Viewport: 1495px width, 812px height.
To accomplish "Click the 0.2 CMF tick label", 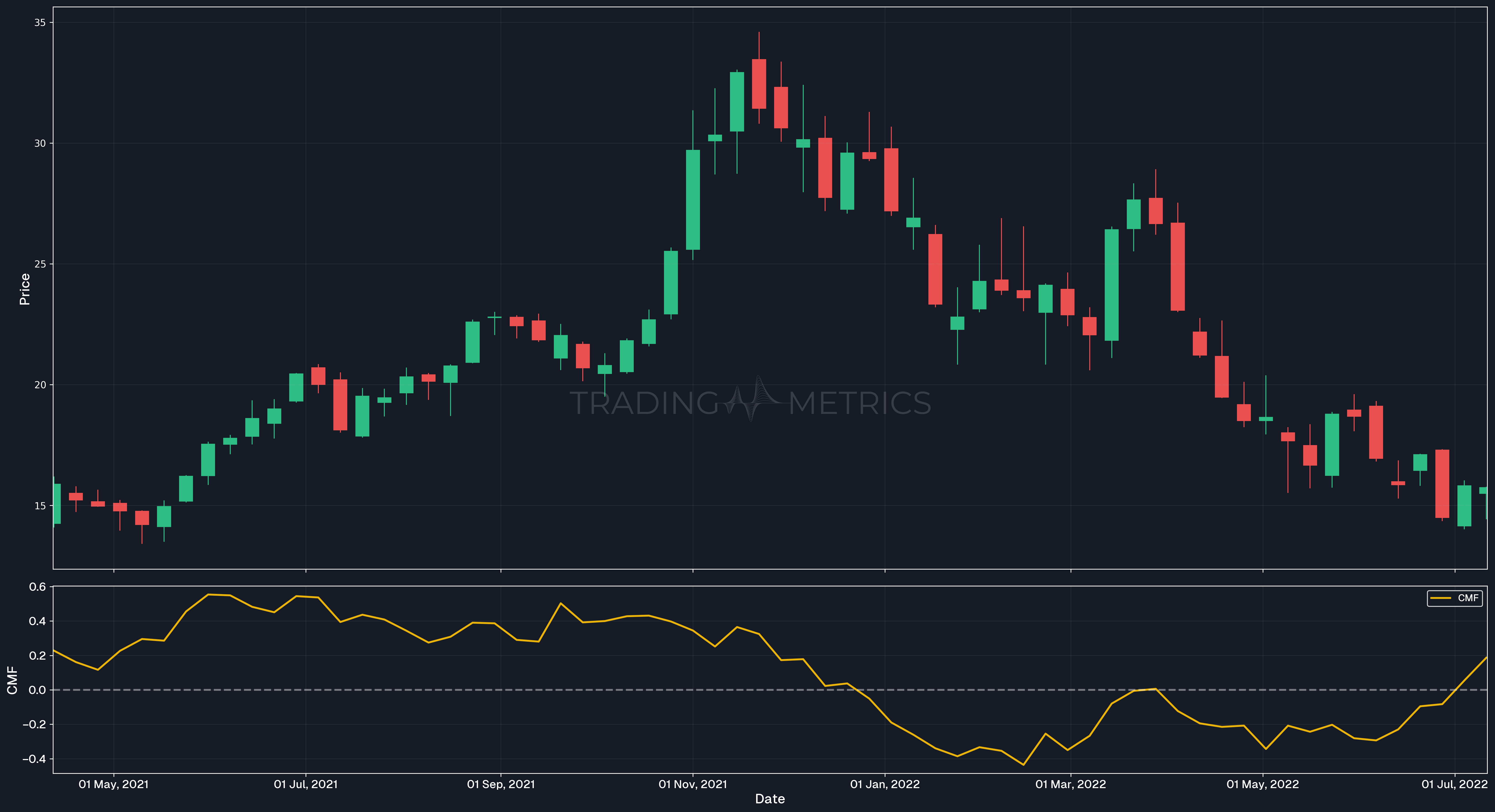I will point(37,656).
